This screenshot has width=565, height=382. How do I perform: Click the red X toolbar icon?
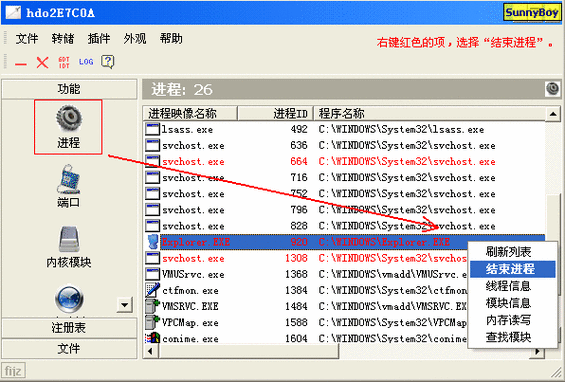pos(42,62)
